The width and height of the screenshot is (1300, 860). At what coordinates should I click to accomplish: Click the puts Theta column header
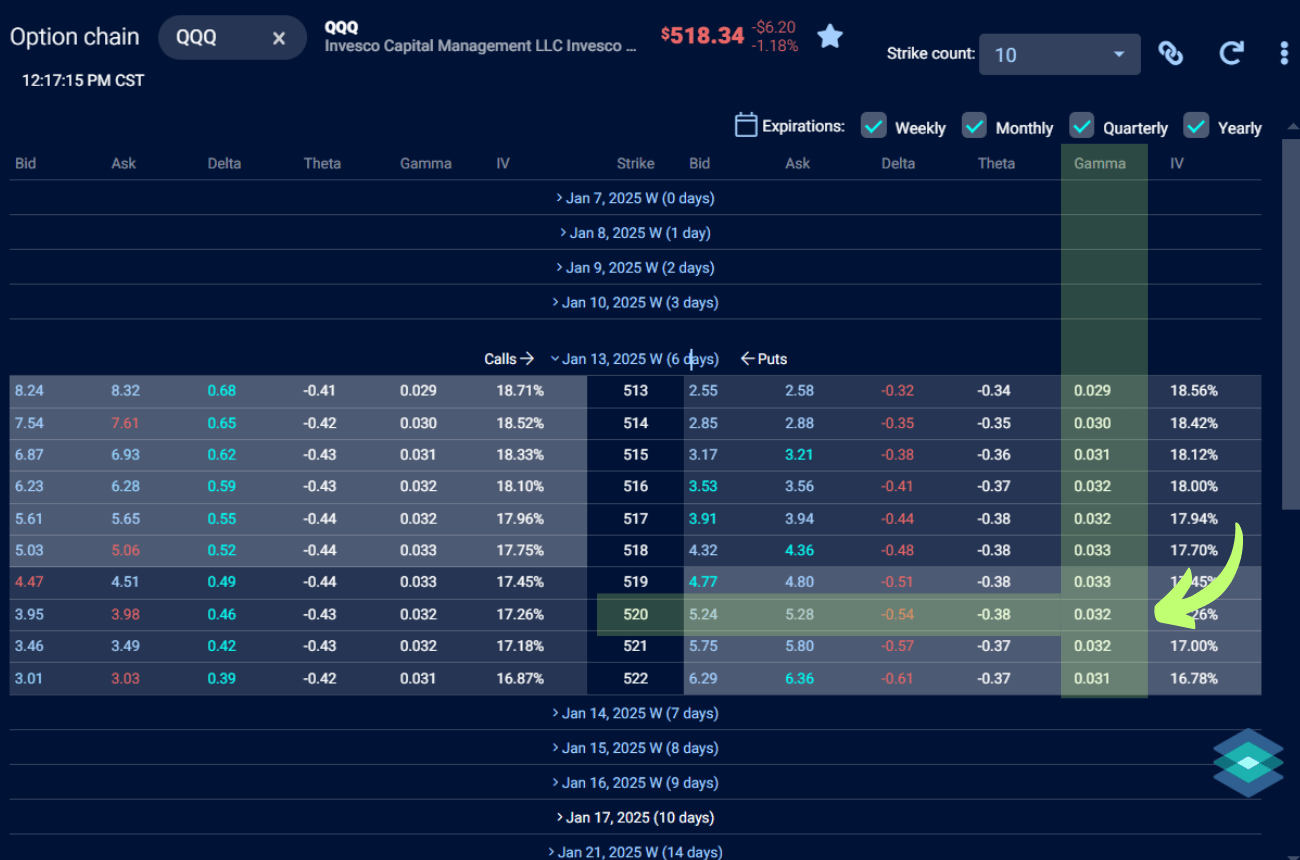tap(996, 163)
